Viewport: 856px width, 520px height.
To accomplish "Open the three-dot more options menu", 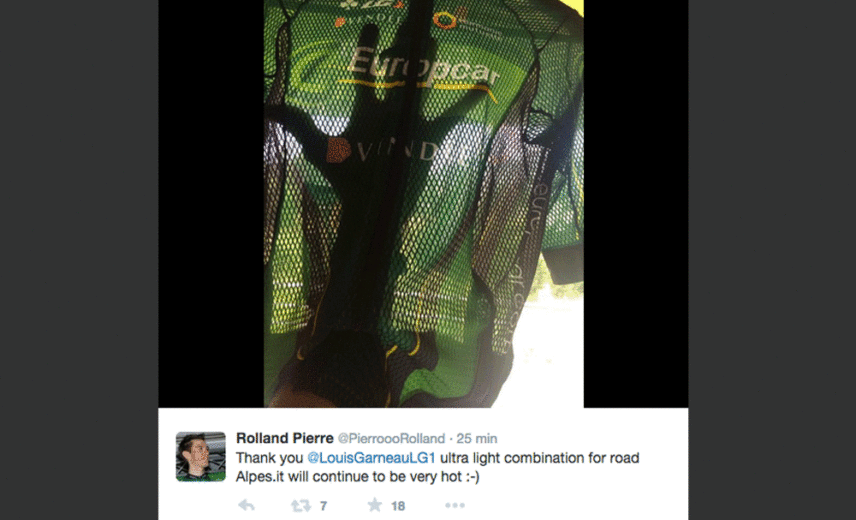I will 455,505.
